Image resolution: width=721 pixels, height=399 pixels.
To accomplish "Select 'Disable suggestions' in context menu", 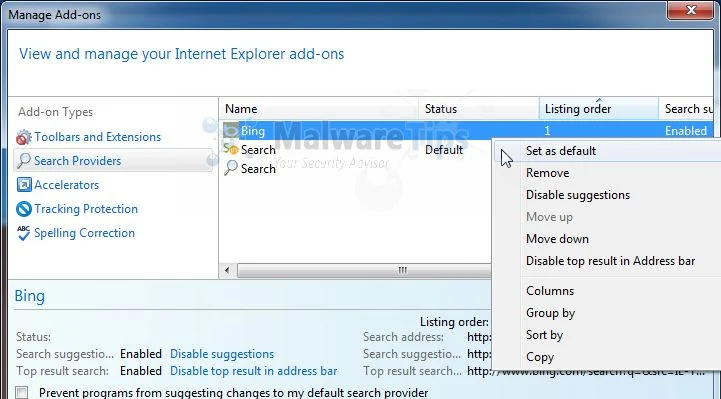I will pos(578,195).
